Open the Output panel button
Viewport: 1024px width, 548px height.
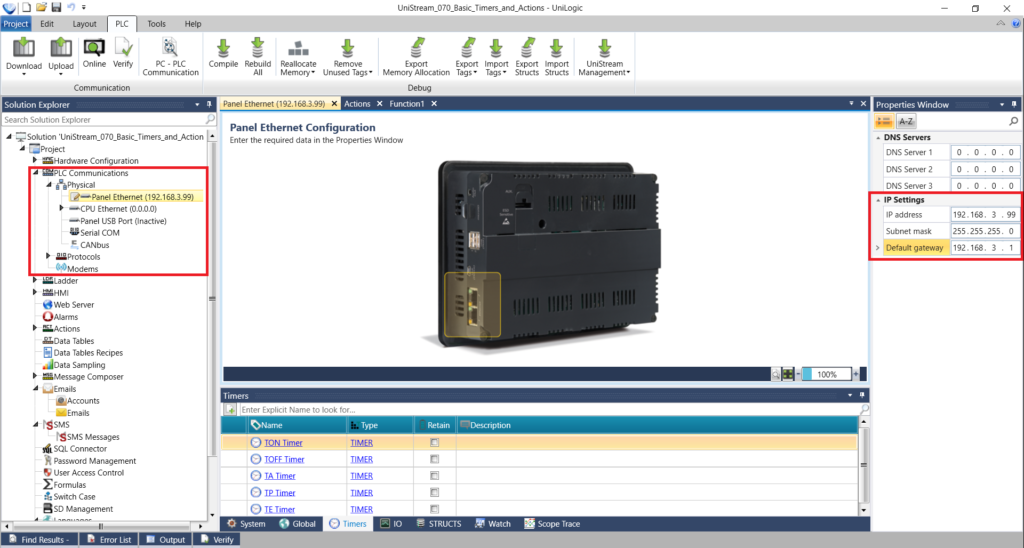click(x=166, y=540)
